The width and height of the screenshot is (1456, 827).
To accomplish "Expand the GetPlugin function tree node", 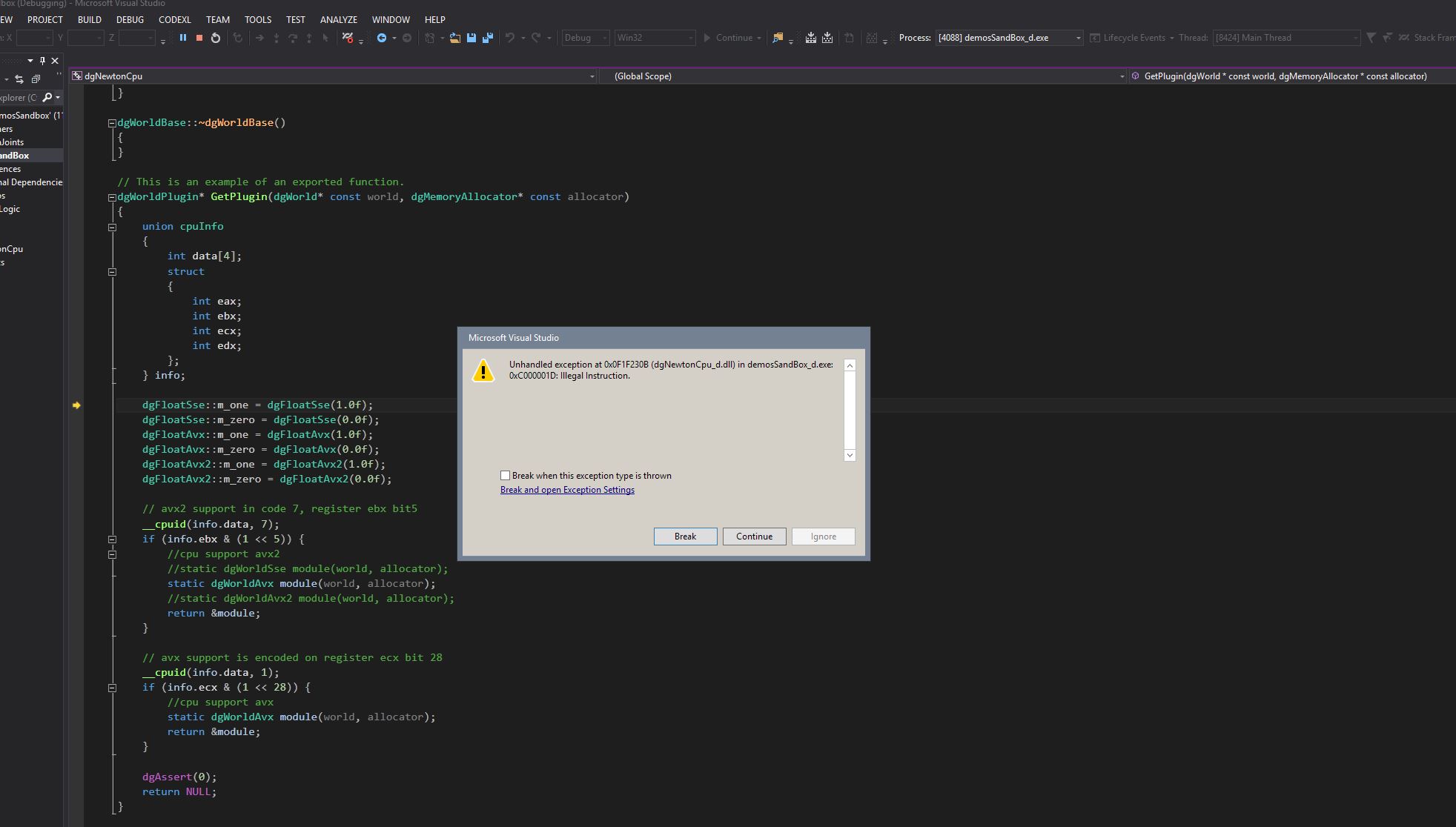I will (x=112, y=196).
